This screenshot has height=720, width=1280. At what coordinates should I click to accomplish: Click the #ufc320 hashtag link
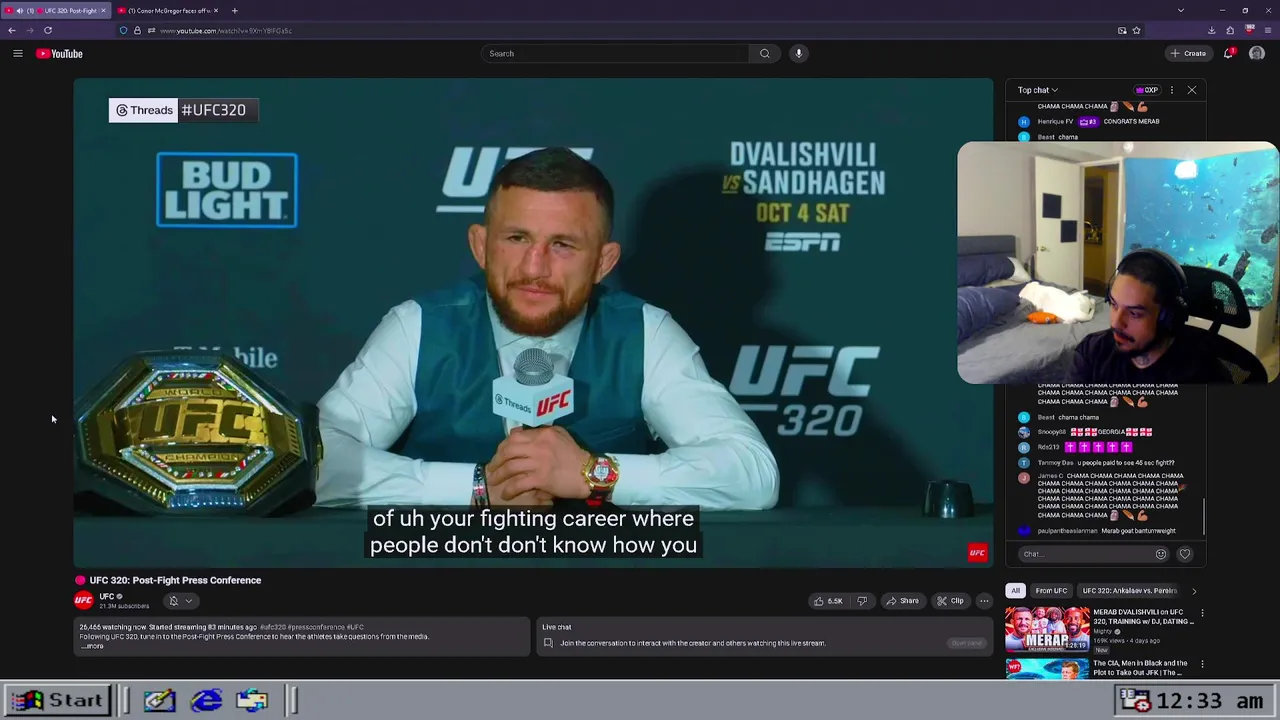click(x=272, y=627)
